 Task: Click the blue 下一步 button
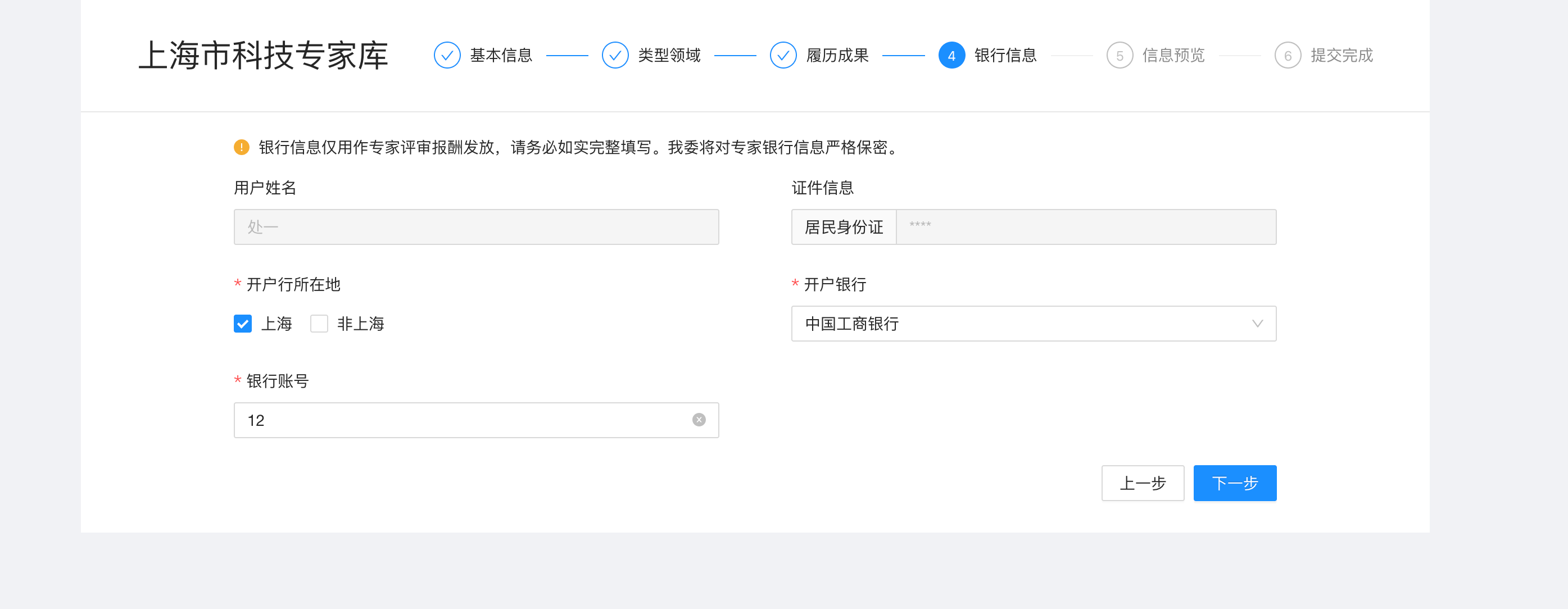point(1234,483)
